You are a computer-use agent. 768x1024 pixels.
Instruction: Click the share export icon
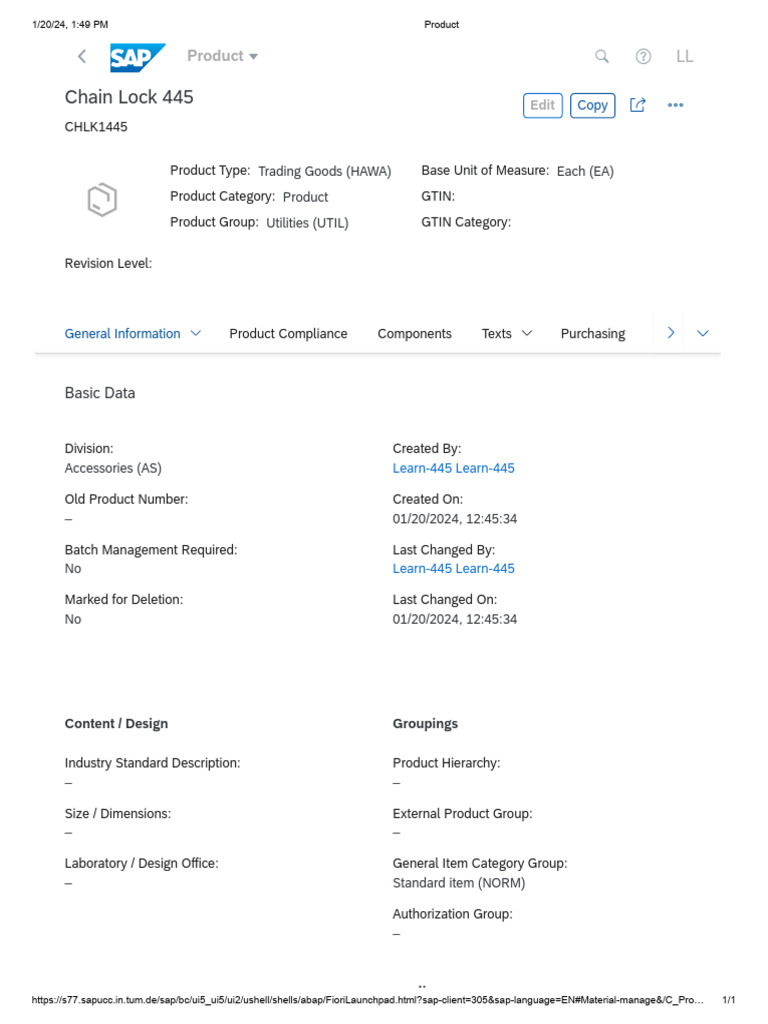[x=637, y=105]
